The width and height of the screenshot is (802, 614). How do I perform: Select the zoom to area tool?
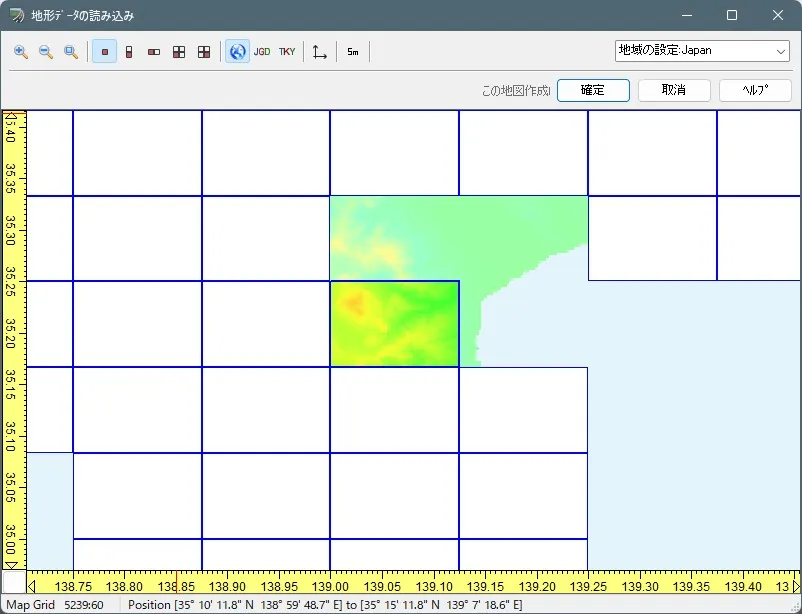coord(71,51)
